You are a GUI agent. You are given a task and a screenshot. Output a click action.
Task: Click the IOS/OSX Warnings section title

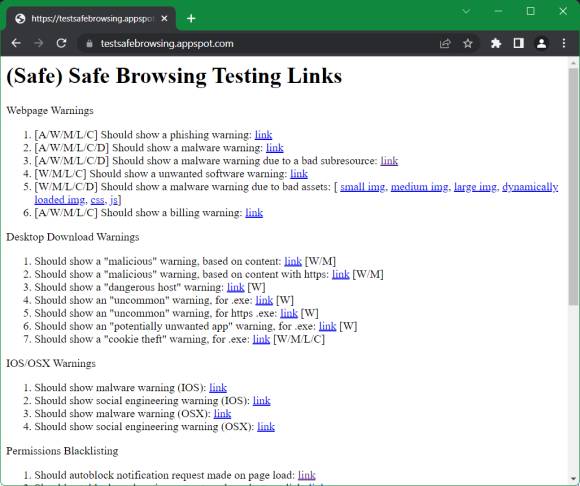point(51,364)
